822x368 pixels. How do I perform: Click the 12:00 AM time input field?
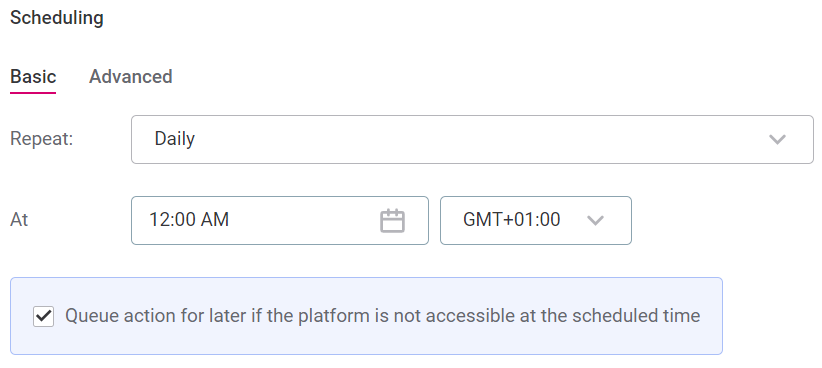tap(280, 220)
